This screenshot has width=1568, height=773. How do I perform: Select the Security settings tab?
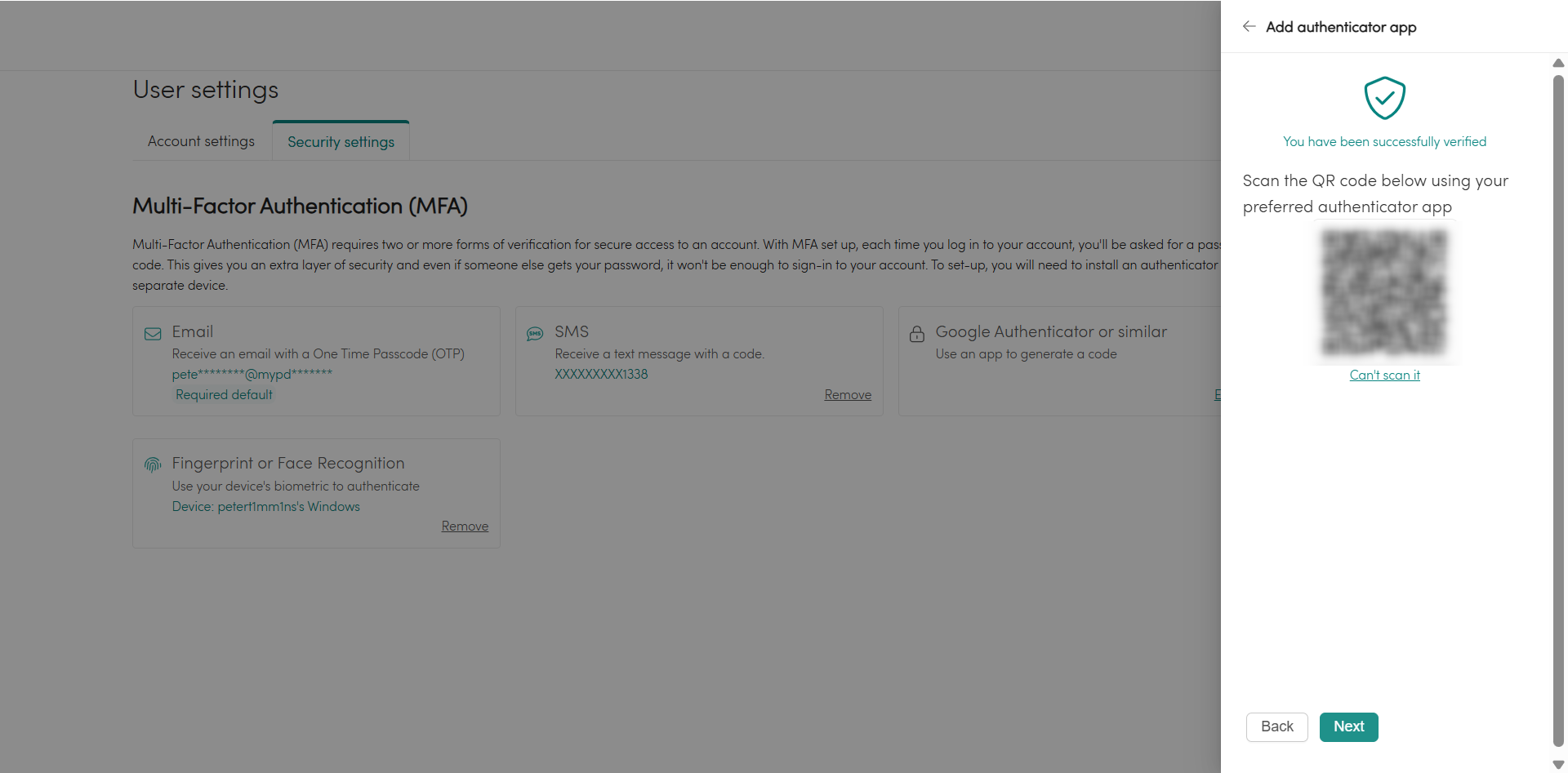click(341, 141)
